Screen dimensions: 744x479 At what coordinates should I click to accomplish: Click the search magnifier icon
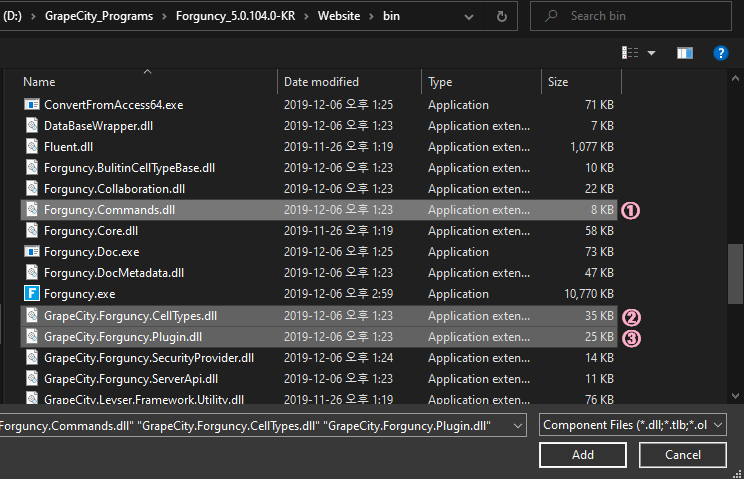551,16
